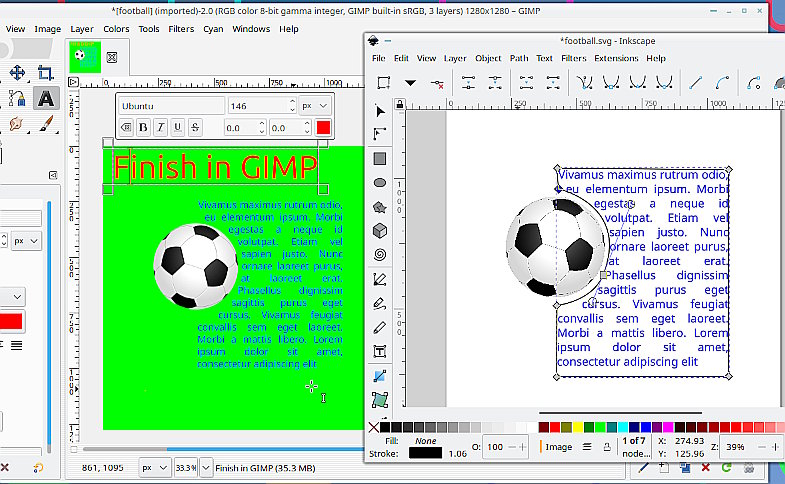Click the tool options panel menu arrow
Viewport: 785px width, 484px height.
[x=53, y=175]
